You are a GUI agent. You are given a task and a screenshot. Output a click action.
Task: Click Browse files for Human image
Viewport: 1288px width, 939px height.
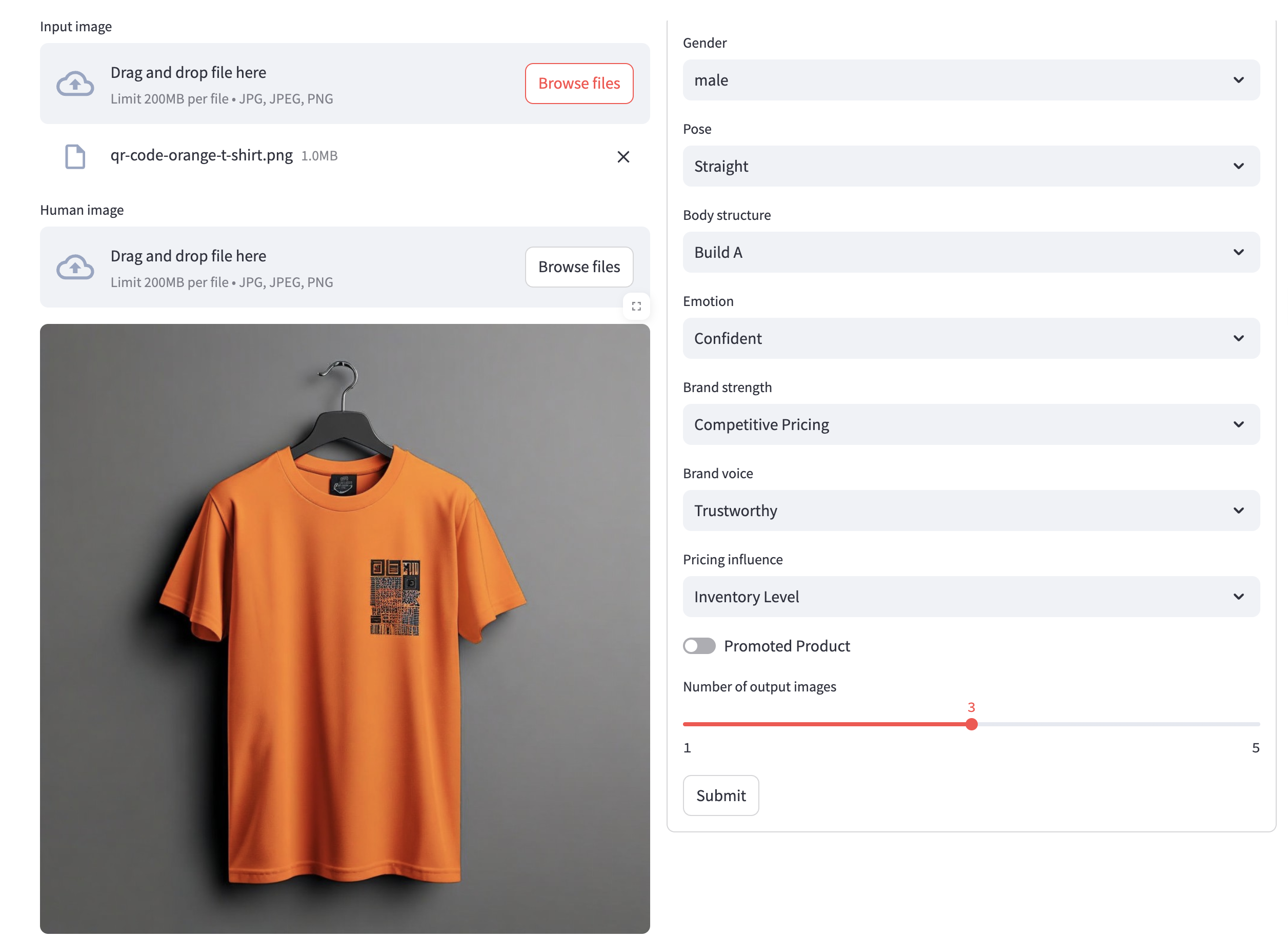pyautogui.click(x=579, y=267)
